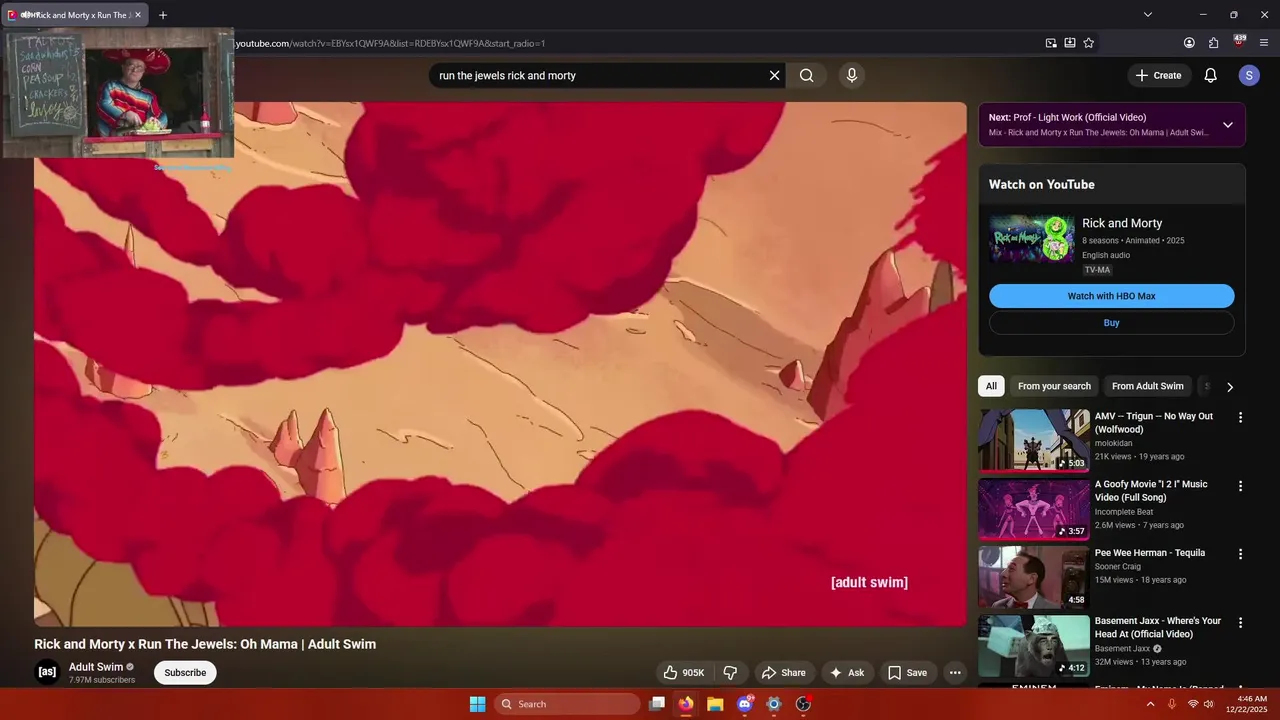Open list all tabs dropdown
1280x720 pixels.
(x=1148, y=15)
